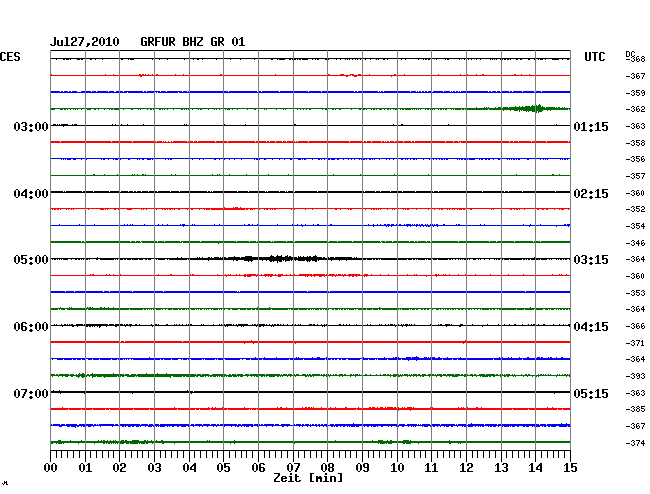The height and width of the screenshot is (494, 650).
Task: Click minute tick label 10 on axis
Action: pyautogui.click(x=397, y=468)
